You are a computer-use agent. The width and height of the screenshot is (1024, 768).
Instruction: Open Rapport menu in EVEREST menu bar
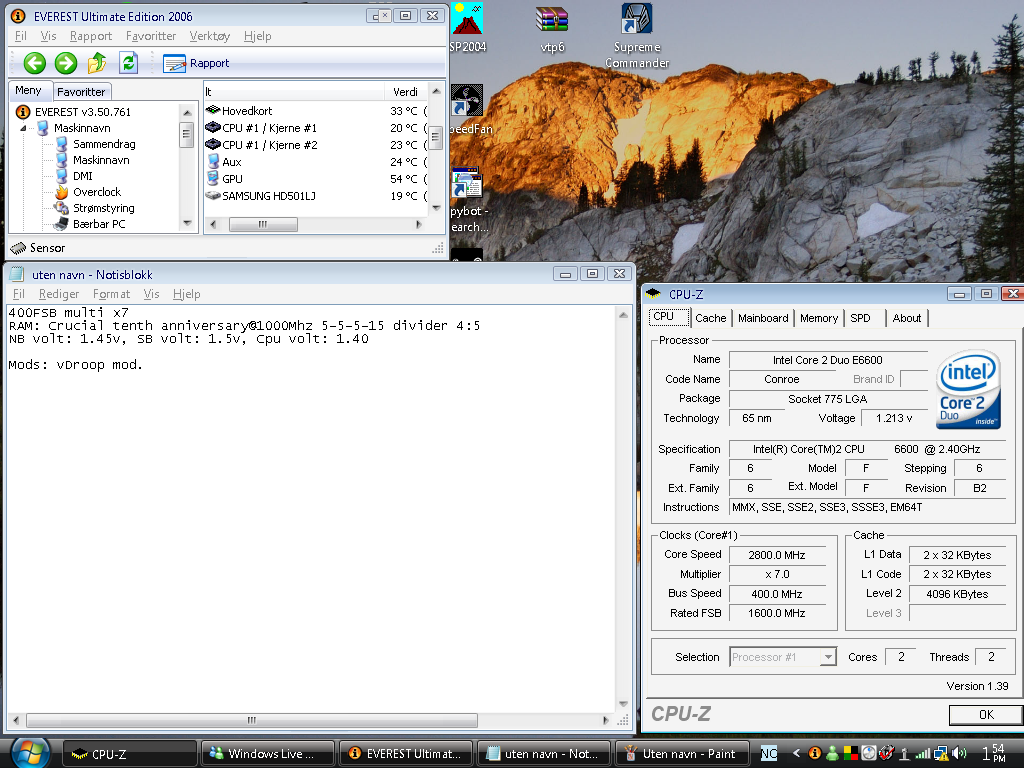coord(91,36)
